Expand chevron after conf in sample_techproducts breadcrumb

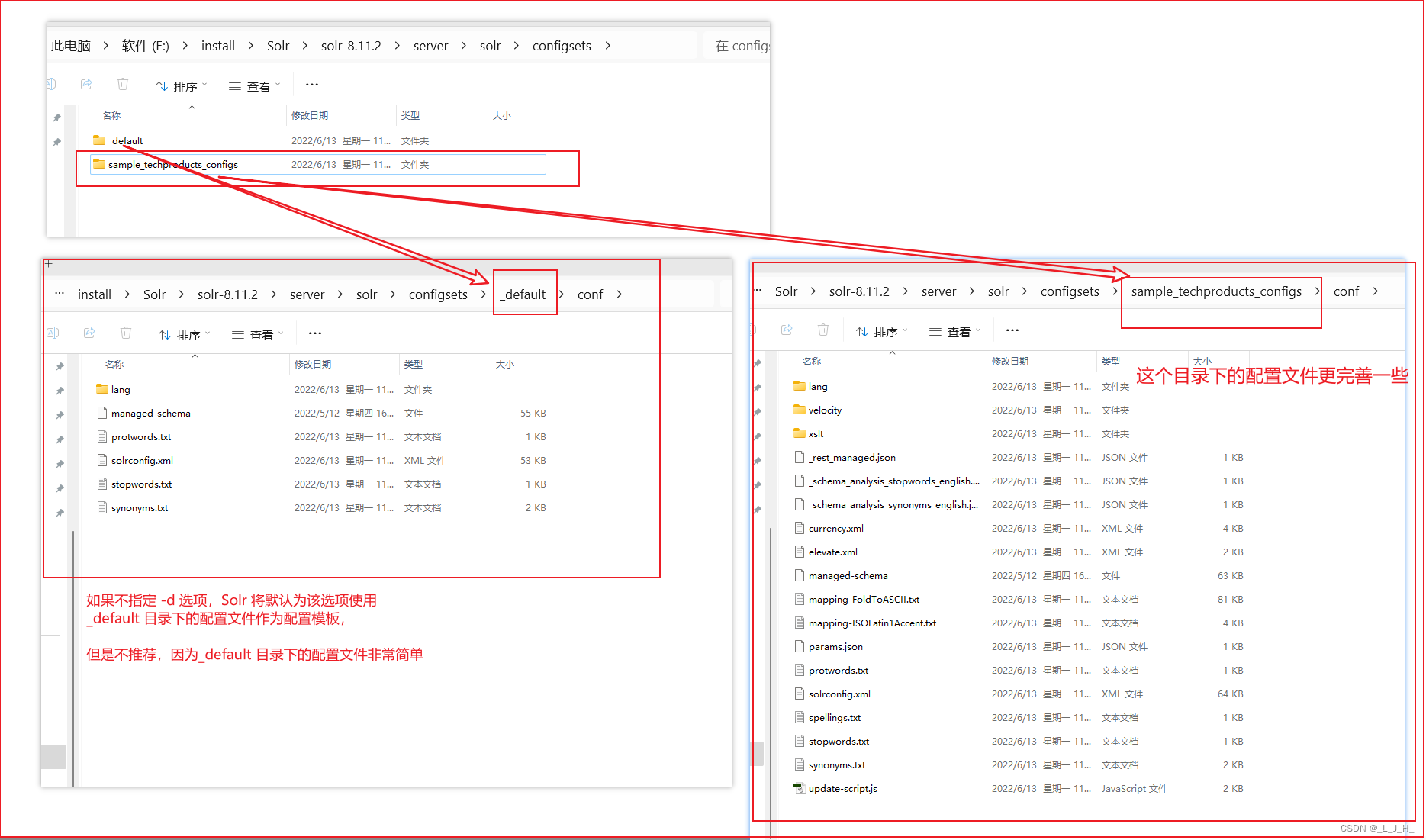click(1376, 291)
